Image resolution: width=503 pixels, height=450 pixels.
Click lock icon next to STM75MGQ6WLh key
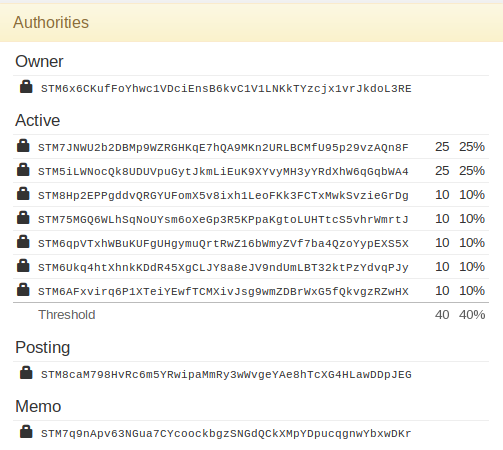[23, 218]
